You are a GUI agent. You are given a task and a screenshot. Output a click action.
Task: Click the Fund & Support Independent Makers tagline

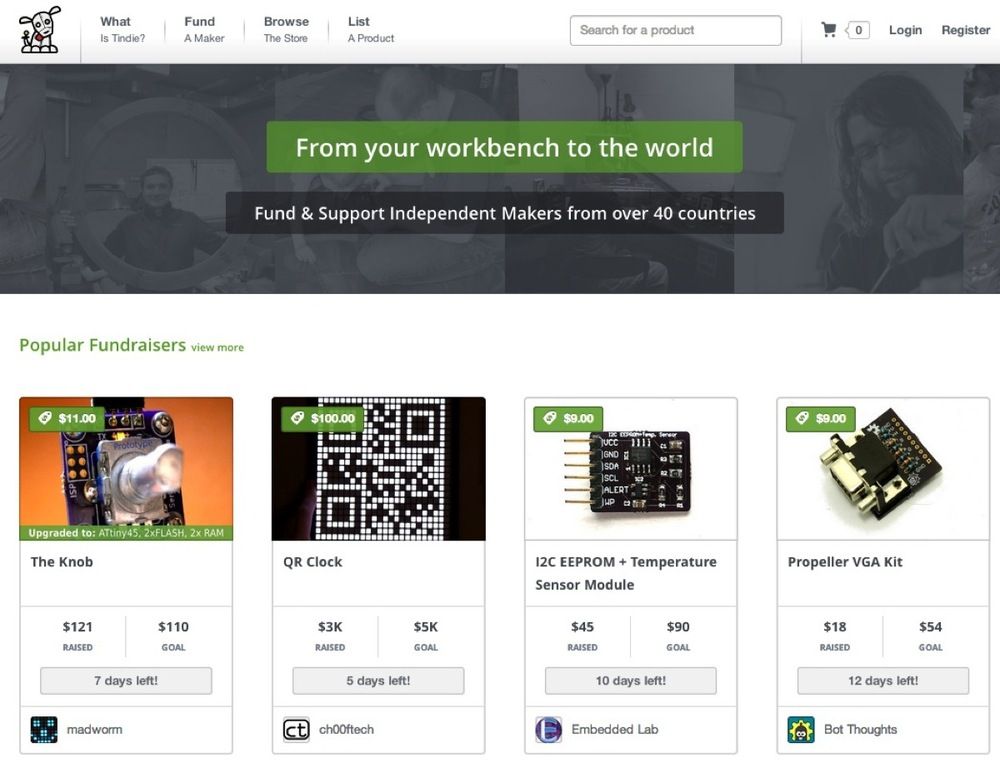504,213
